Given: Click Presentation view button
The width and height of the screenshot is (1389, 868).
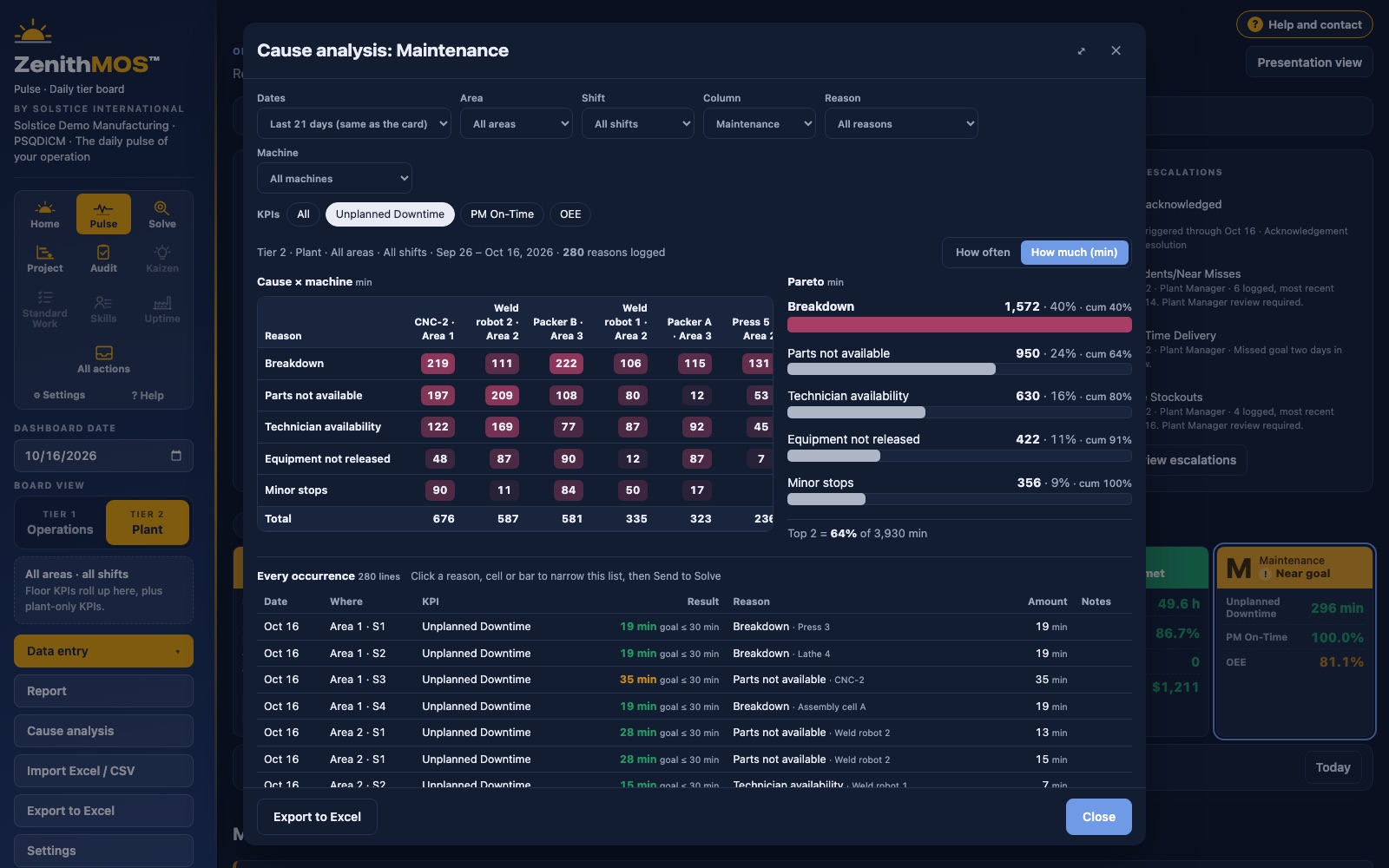Looking at the screenshot, I should coord(1309,62).
